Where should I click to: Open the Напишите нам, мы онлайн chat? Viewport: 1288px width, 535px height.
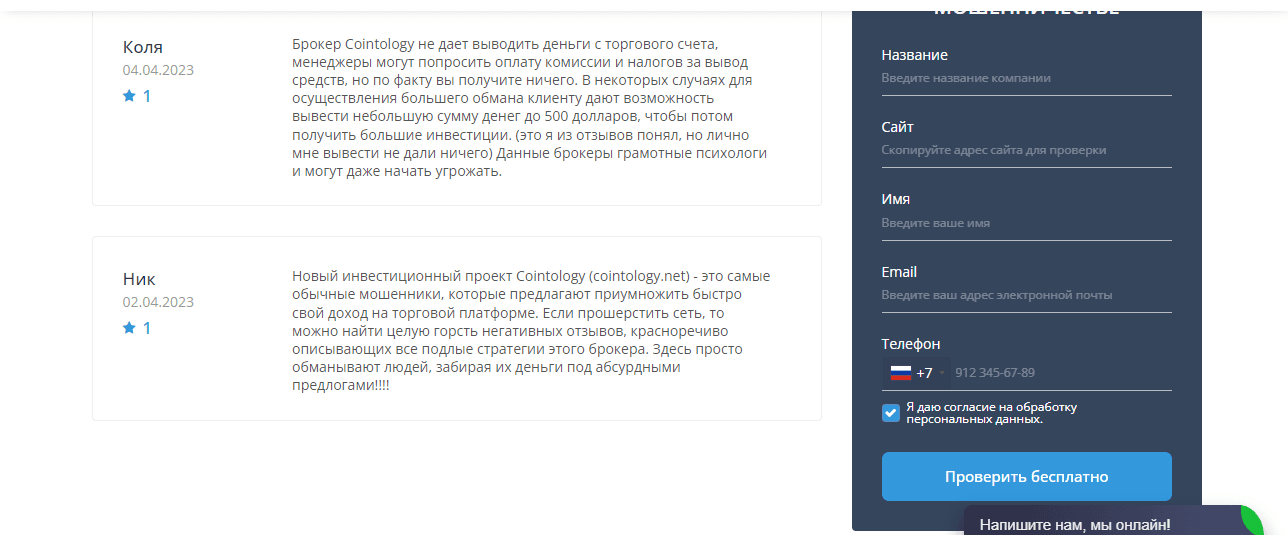tap(1074, 524)
